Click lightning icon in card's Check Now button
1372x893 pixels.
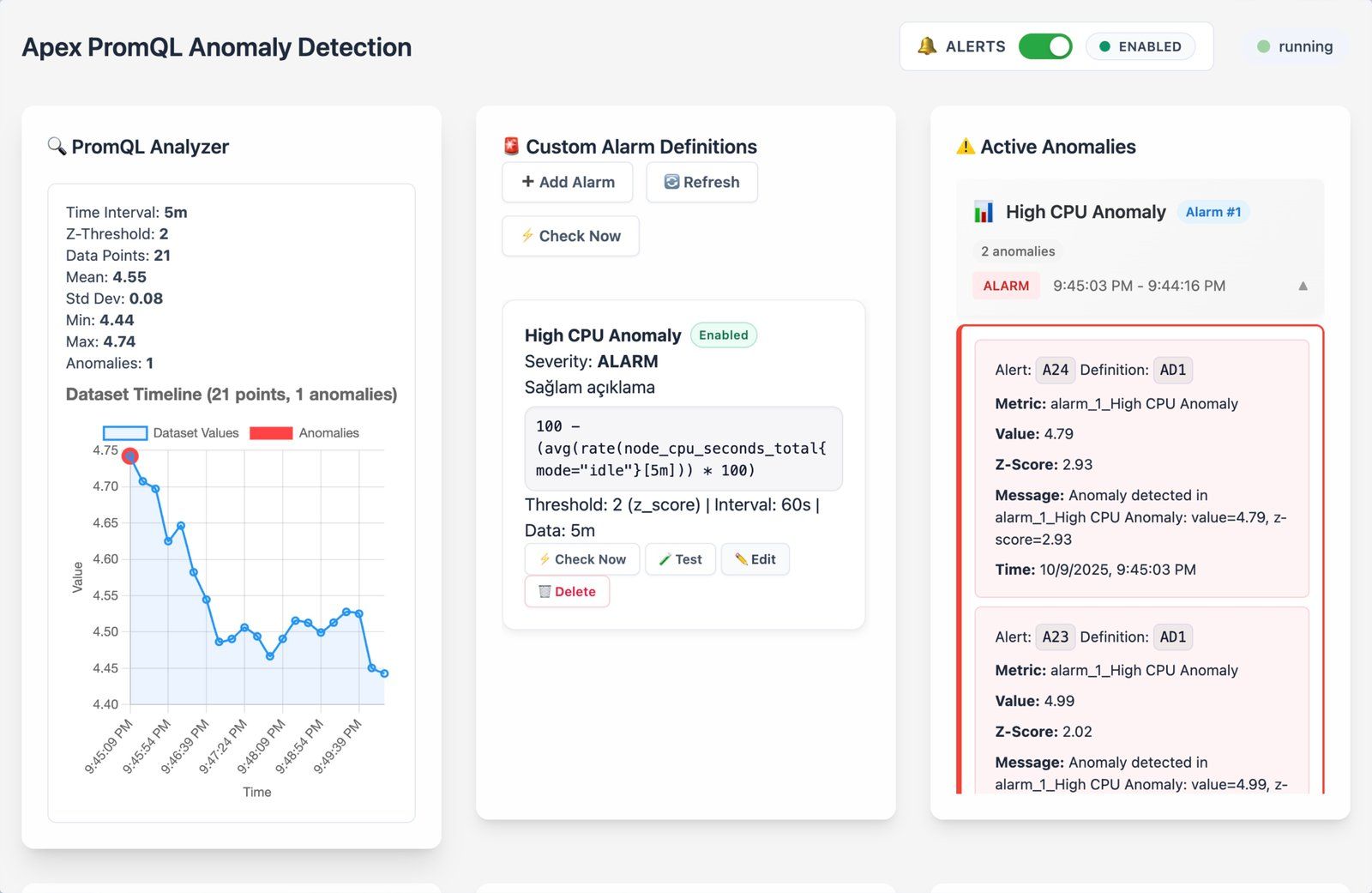pos(545,559)
